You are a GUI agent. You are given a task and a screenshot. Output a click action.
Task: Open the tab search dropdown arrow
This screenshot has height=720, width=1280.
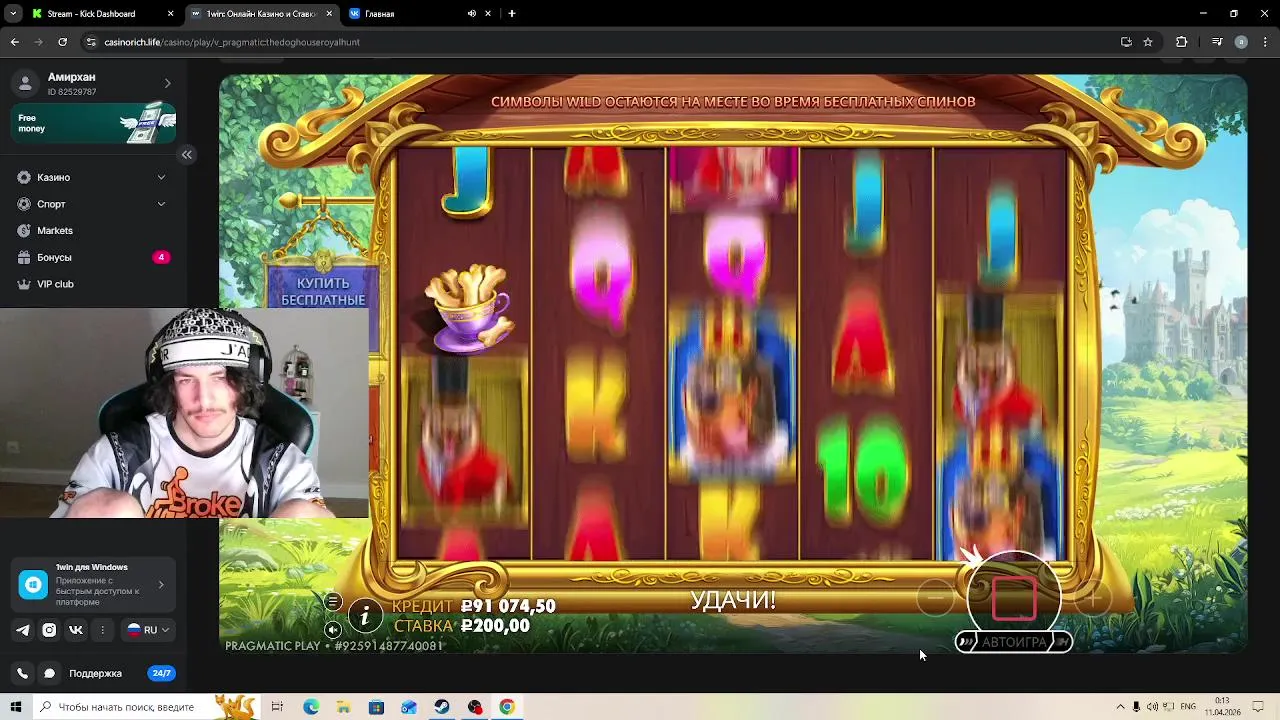coord(13,14)
